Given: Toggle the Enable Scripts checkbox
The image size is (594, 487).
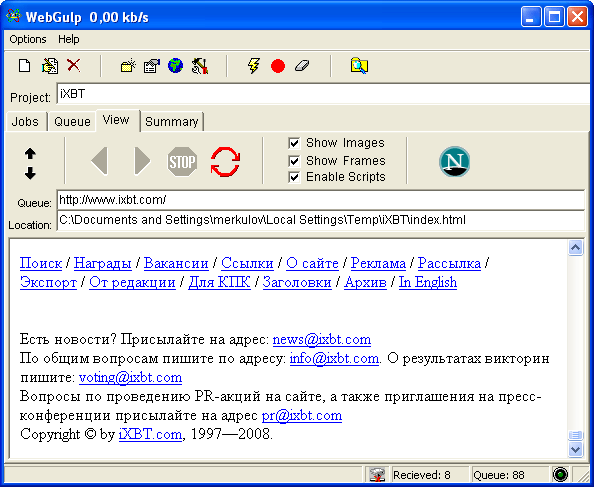Looking at the screenshot, I should click(294, 177).
